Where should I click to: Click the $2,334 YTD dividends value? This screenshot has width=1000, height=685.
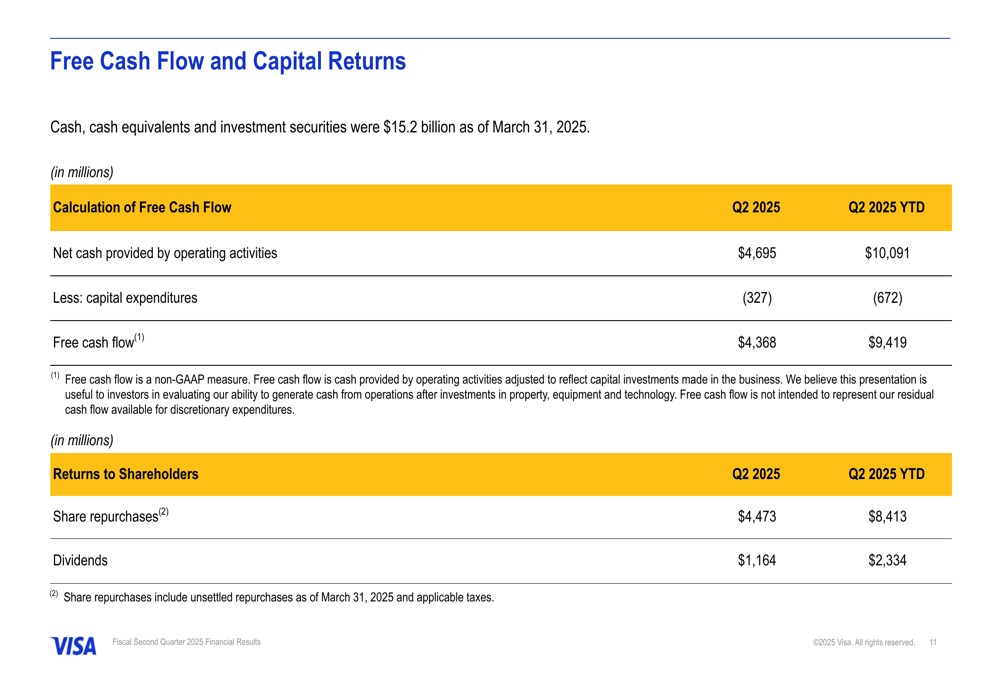tap(887, 561)
